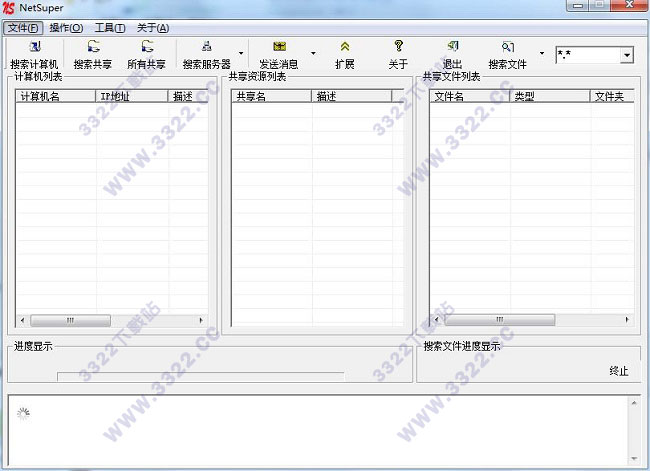Click the right scroll arrow in shared file list
The image size is (650, 471).
coord(627,320)
